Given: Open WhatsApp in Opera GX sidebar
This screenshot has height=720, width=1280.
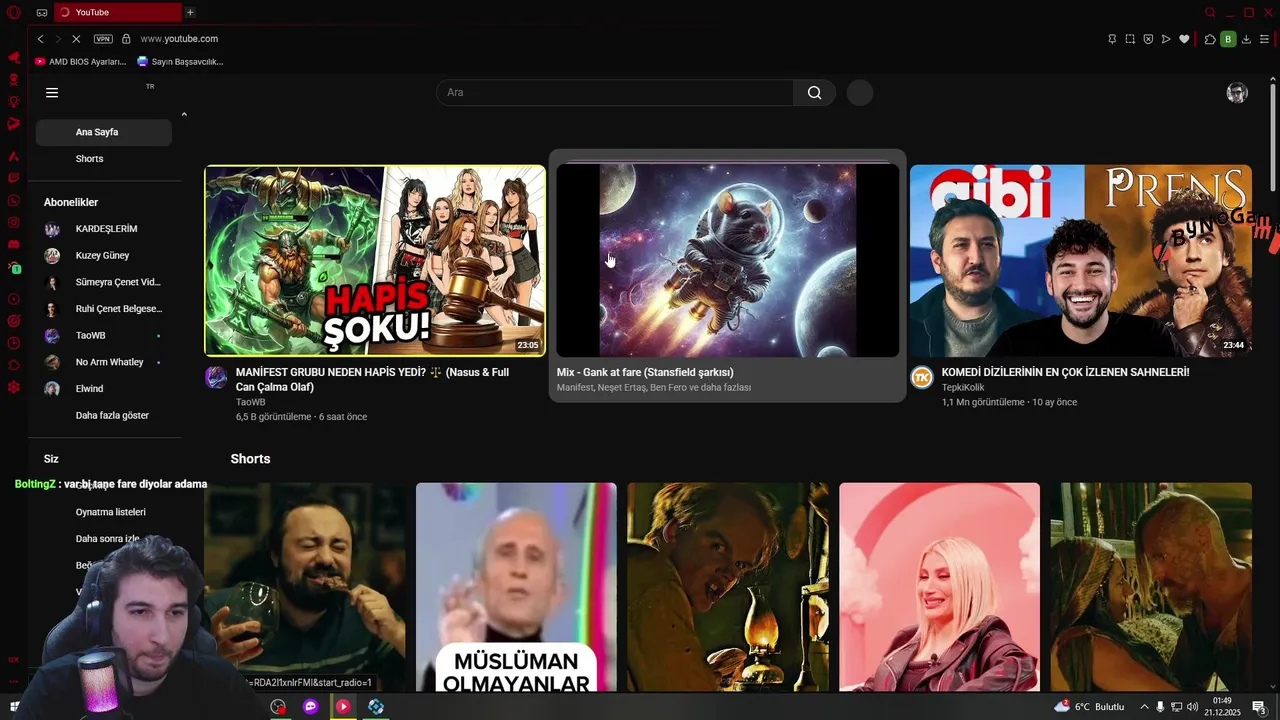Looking at the screenshot, I should [x=14, y=200].
